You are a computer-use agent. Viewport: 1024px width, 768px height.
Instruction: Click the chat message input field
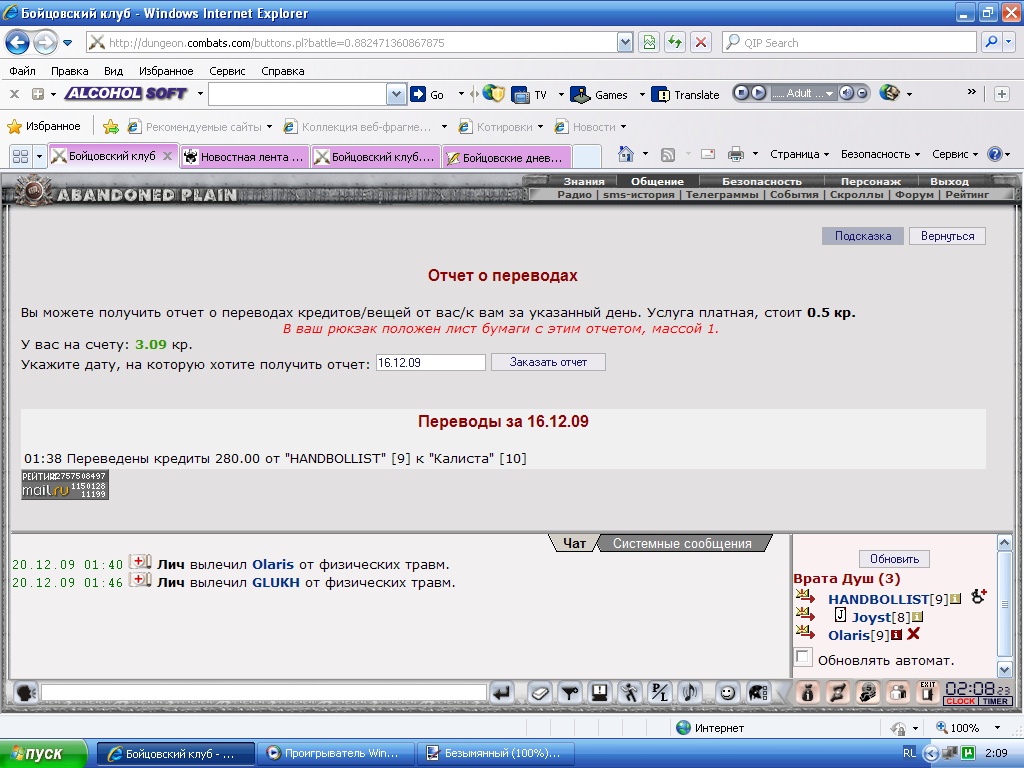(264, 692)
